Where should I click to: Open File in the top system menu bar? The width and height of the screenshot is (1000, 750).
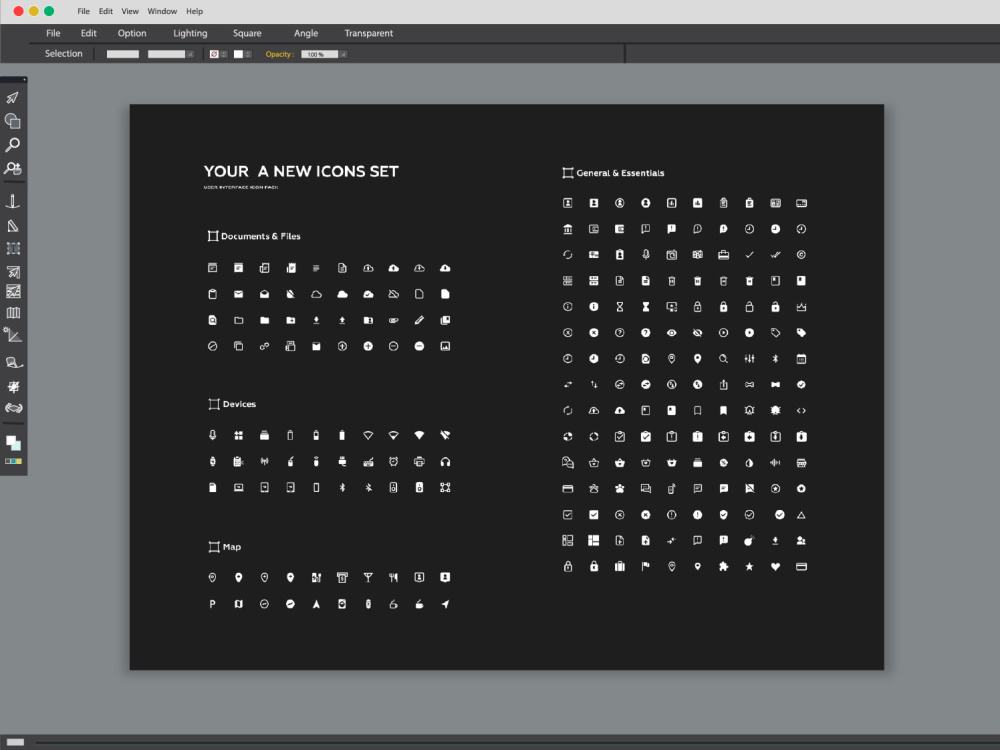84,11
